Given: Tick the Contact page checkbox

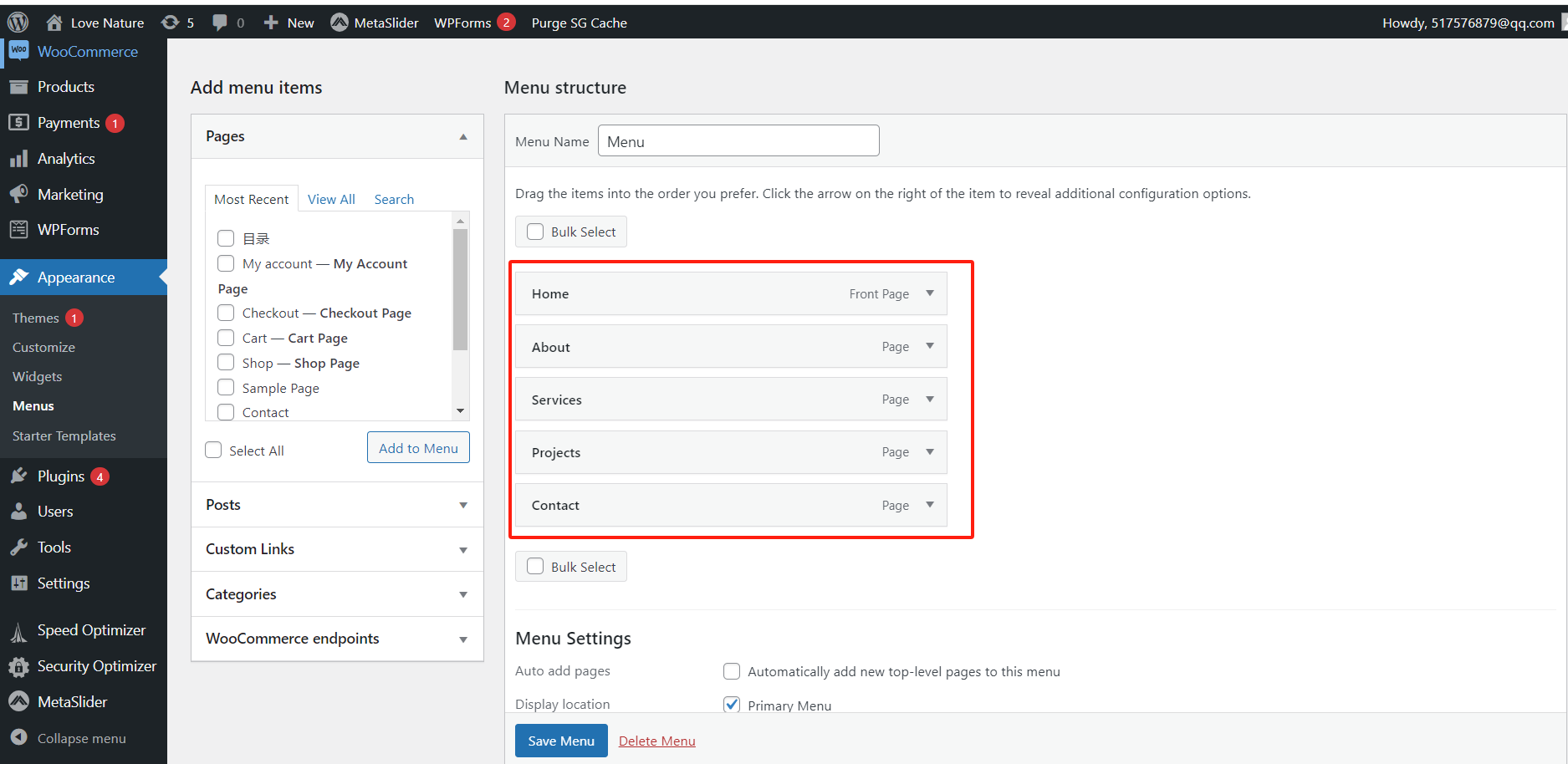Looking at the screenshot, I should pyautogui.click(x=226, y=412).
